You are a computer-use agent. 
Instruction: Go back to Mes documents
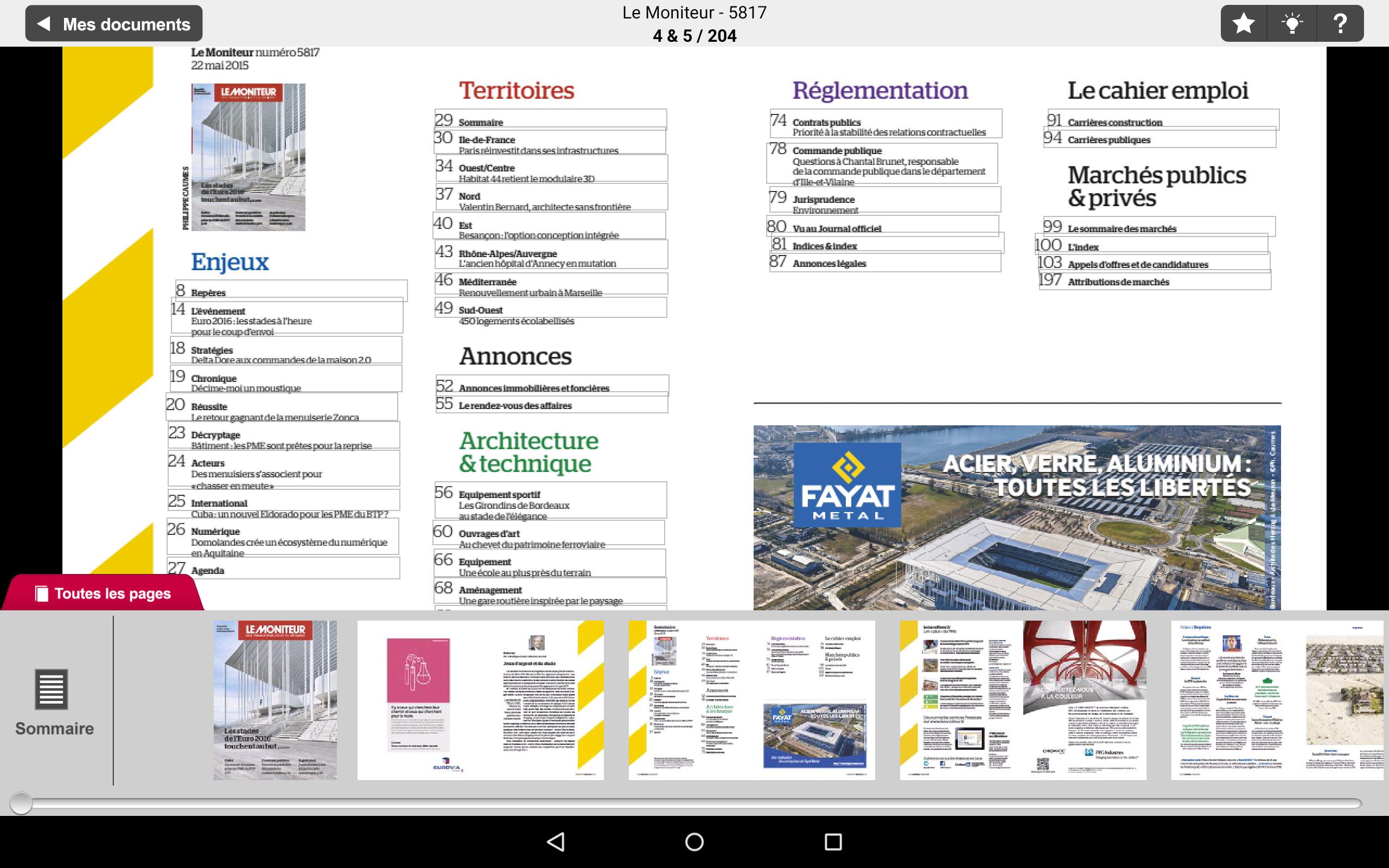point(113,23)
